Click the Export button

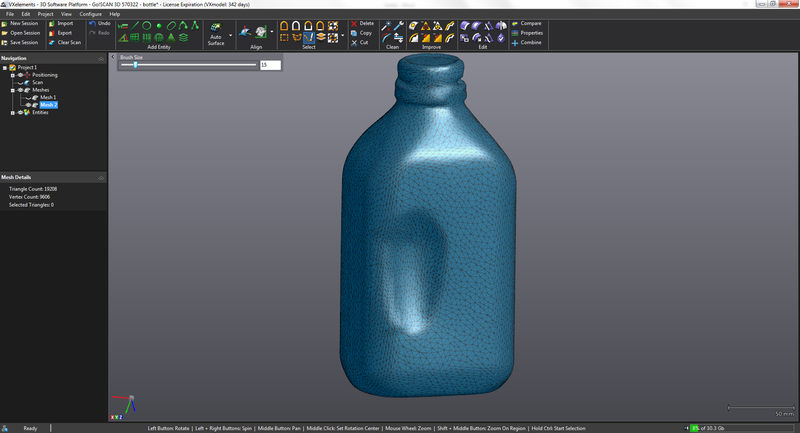(61, 33)
